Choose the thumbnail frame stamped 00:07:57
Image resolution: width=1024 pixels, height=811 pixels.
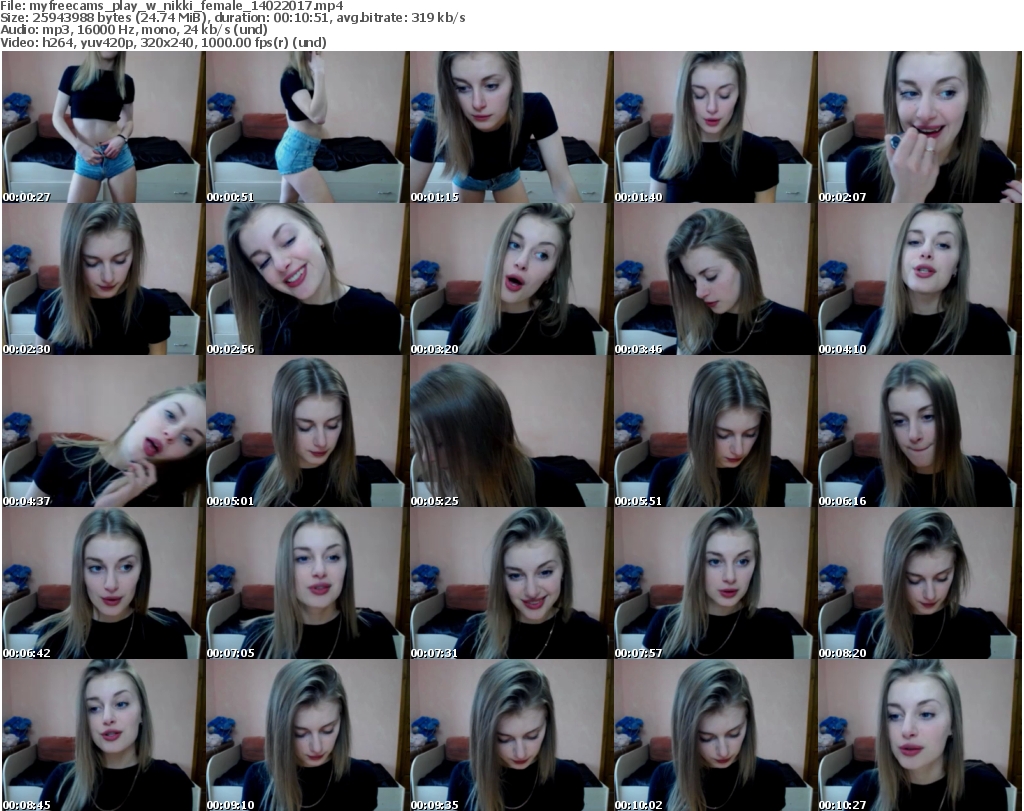715,584
